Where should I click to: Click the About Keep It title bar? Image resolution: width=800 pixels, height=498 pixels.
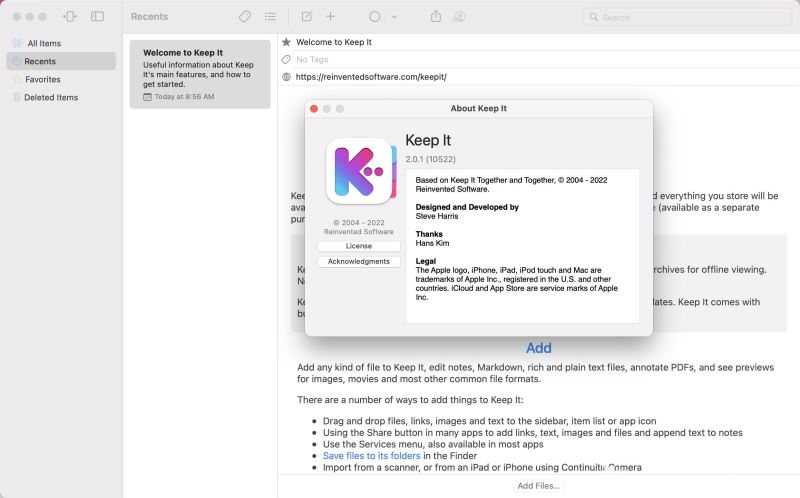[x=479, y=108]
